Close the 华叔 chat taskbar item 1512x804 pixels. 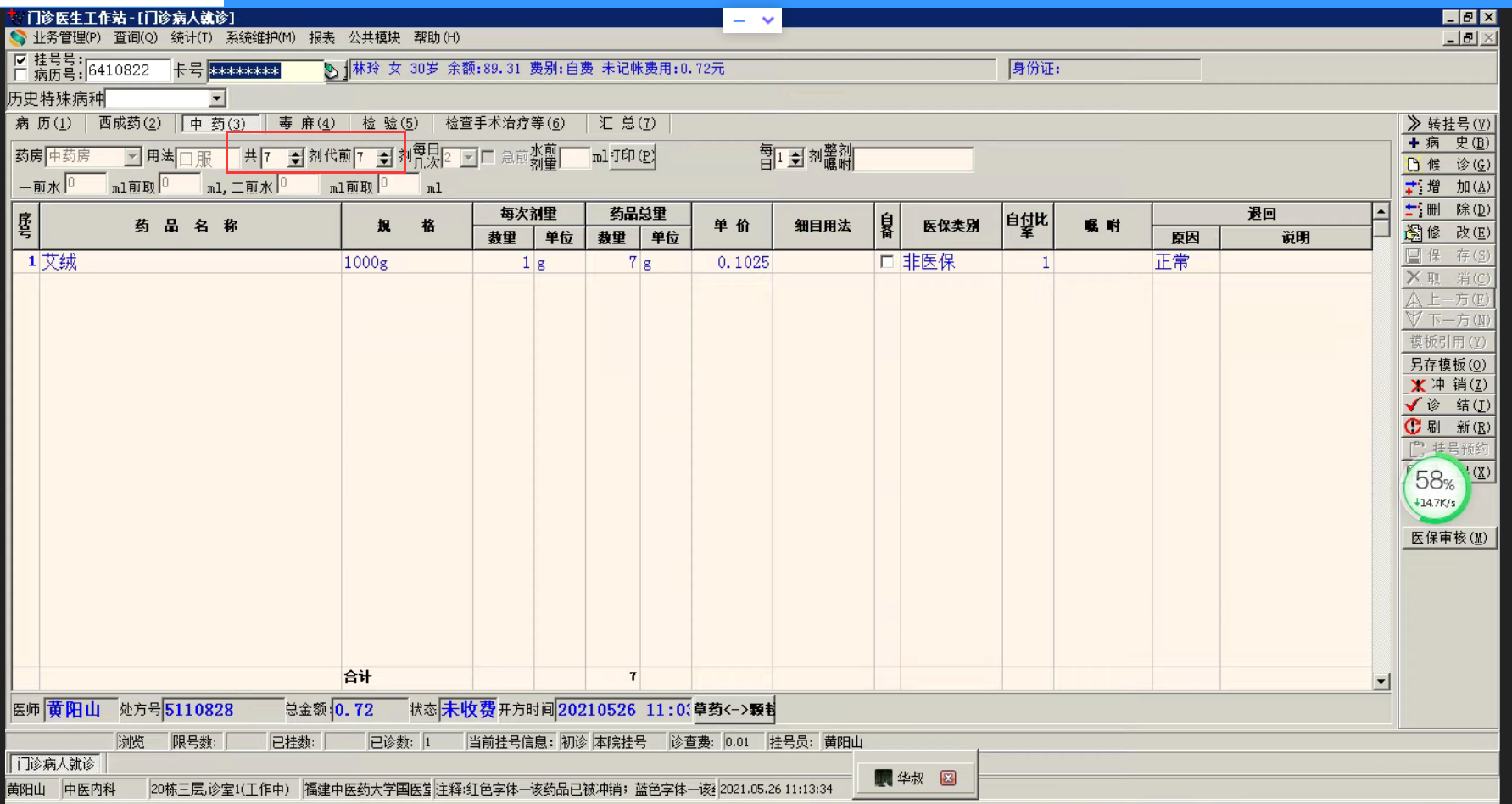coord(948,778)
